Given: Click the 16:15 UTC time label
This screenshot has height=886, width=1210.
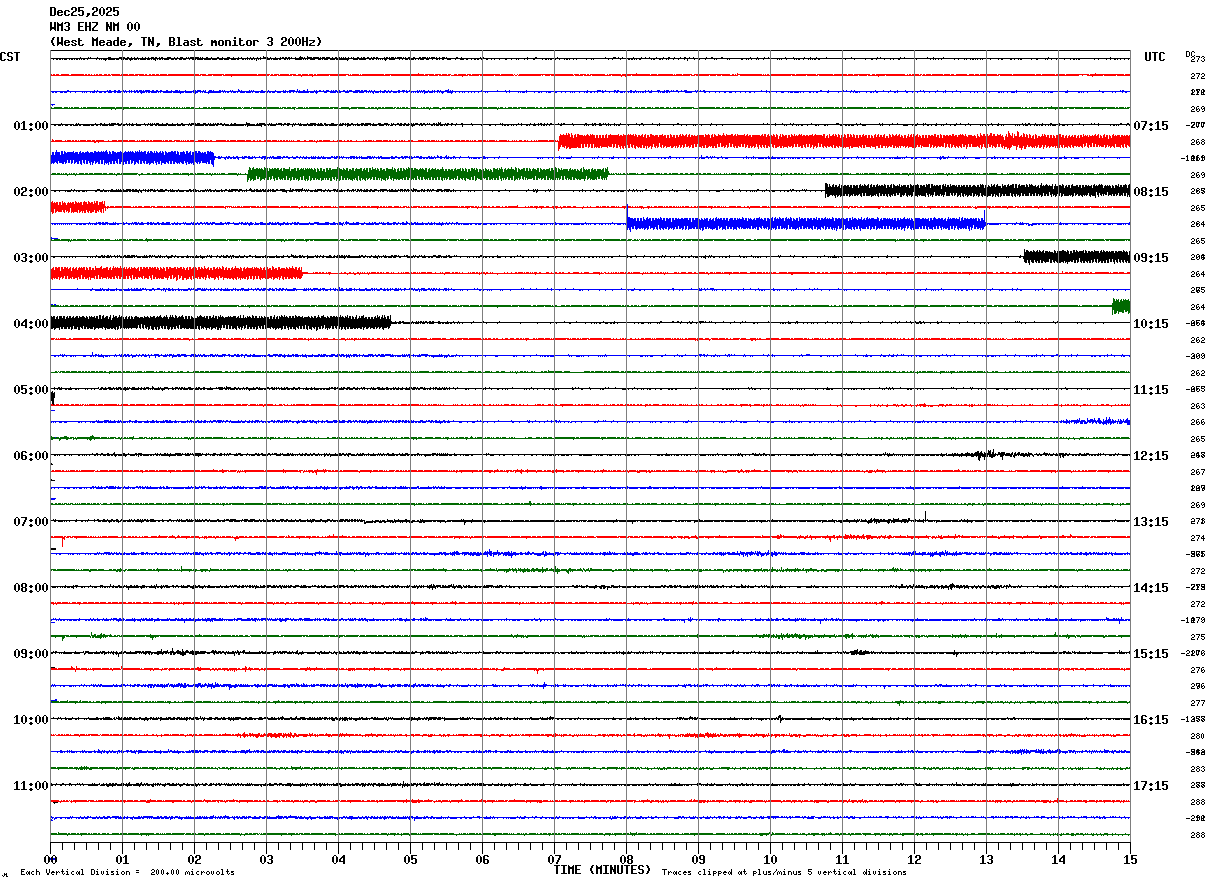Looking at the screenshot, I should [1151, 720].
